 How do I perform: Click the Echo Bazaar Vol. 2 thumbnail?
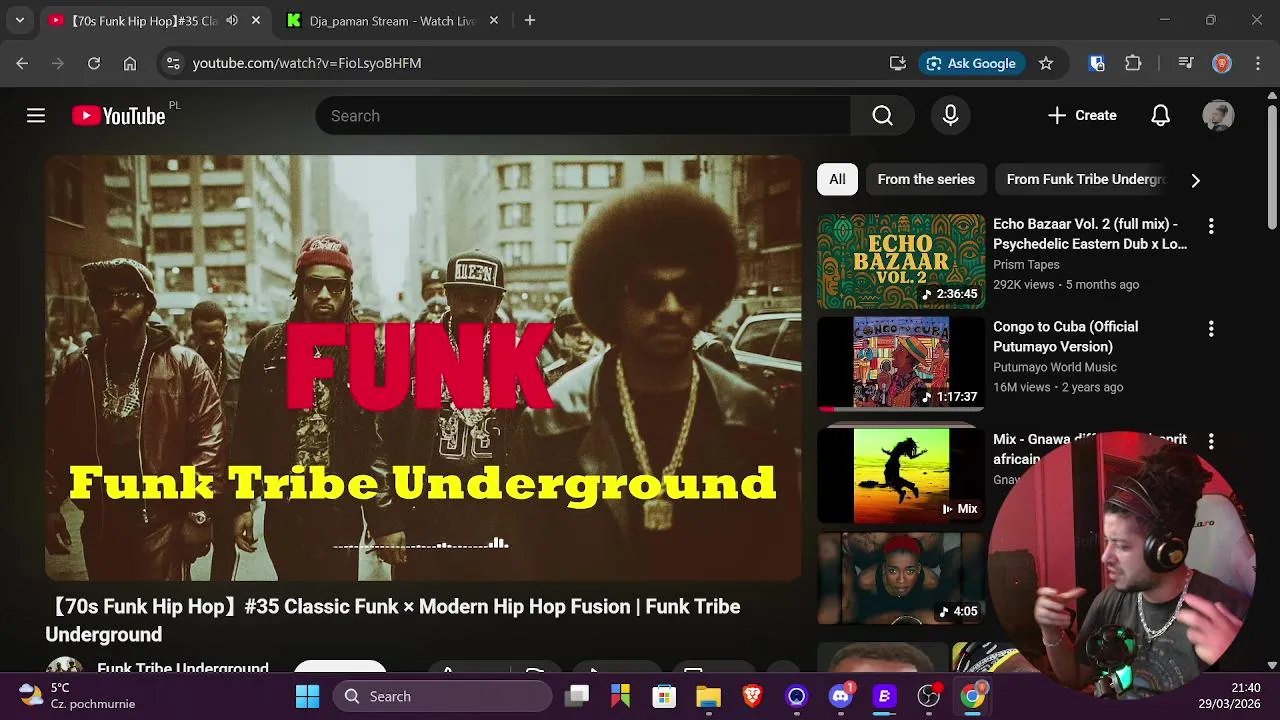(x=901, y=261)
